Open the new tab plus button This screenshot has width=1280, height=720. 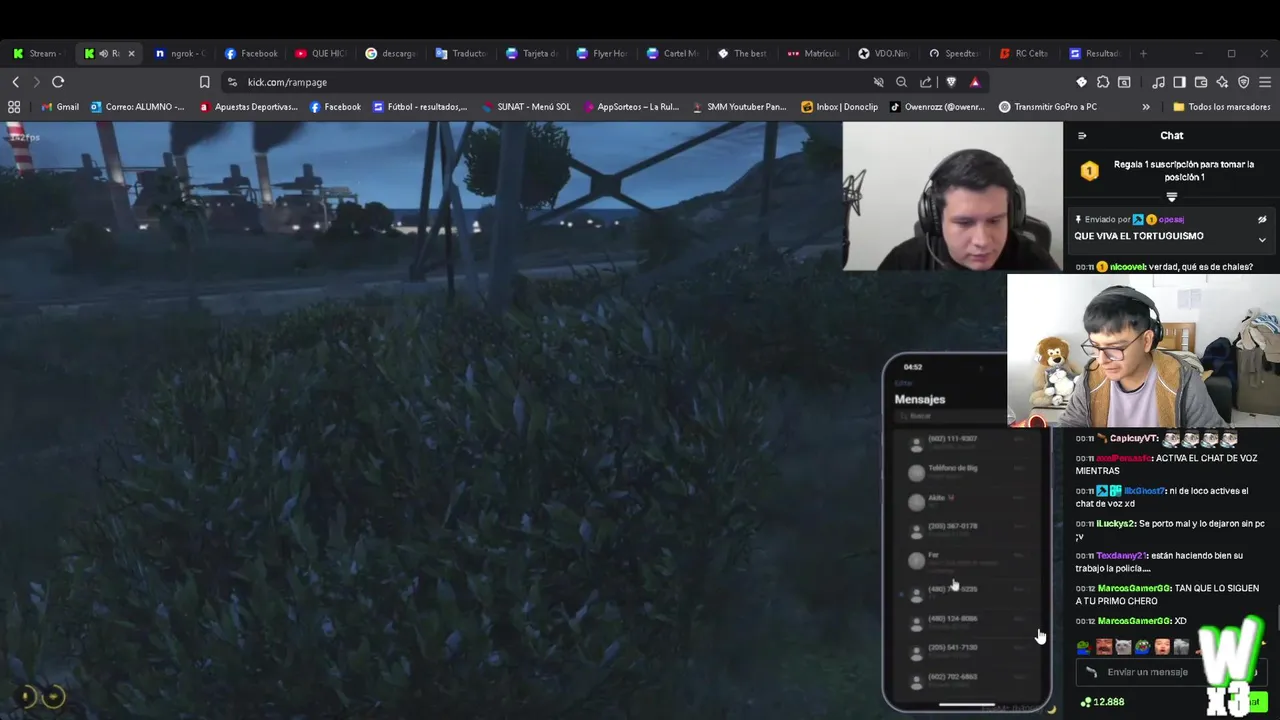click(x=1143, y=53)
